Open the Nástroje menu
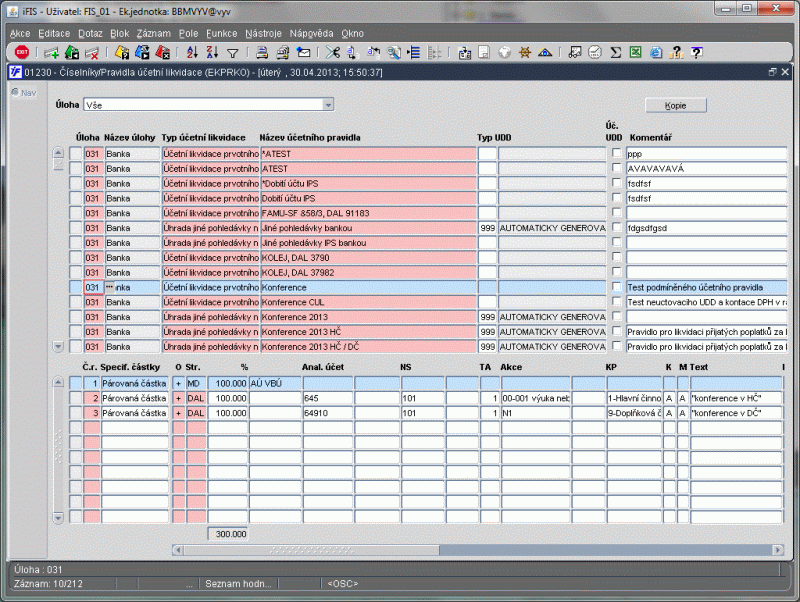Image resolution: width=800 pixels, height=602 pixels. point(263,34)
